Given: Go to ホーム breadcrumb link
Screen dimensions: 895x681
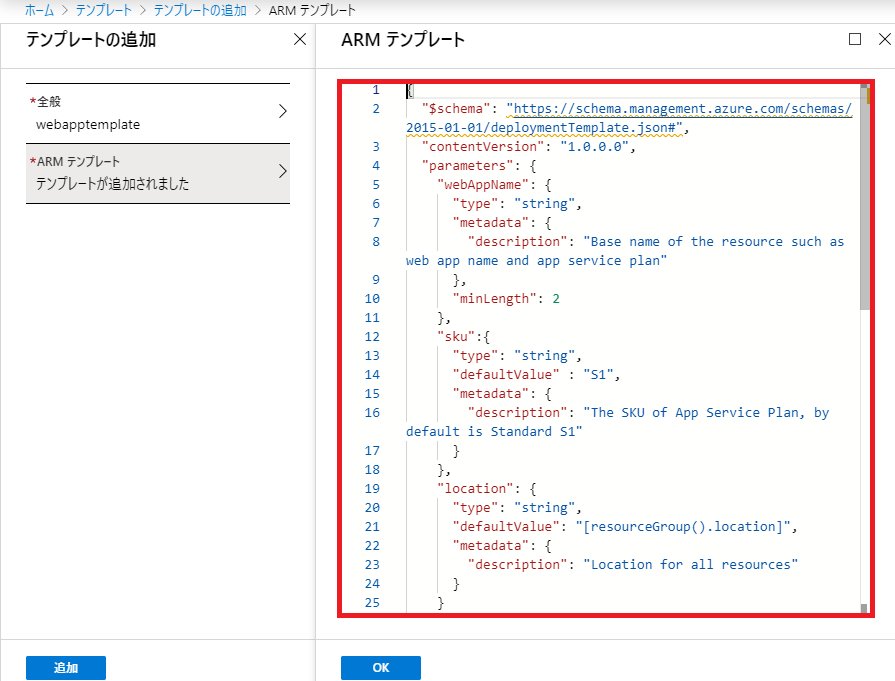Looking at the screenshot, I should [39, 10].
